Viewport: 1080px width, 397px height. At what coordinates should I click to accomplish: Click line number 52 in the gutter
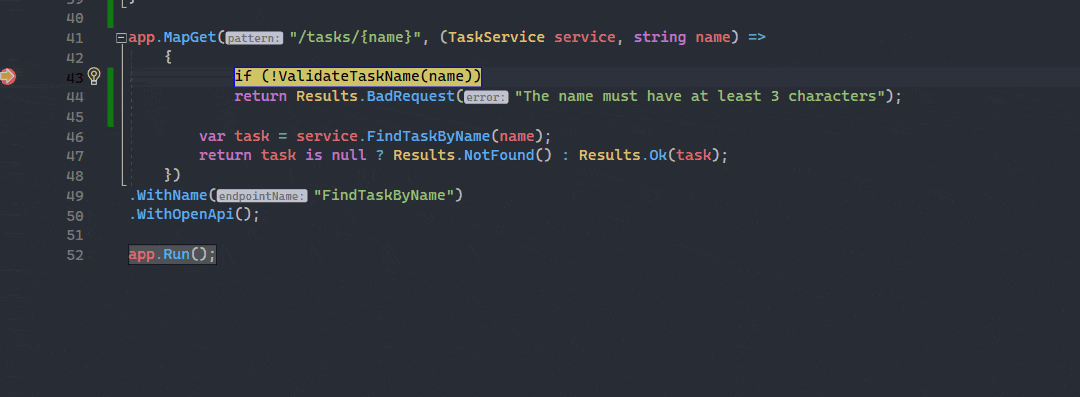[x=74, y=255]
